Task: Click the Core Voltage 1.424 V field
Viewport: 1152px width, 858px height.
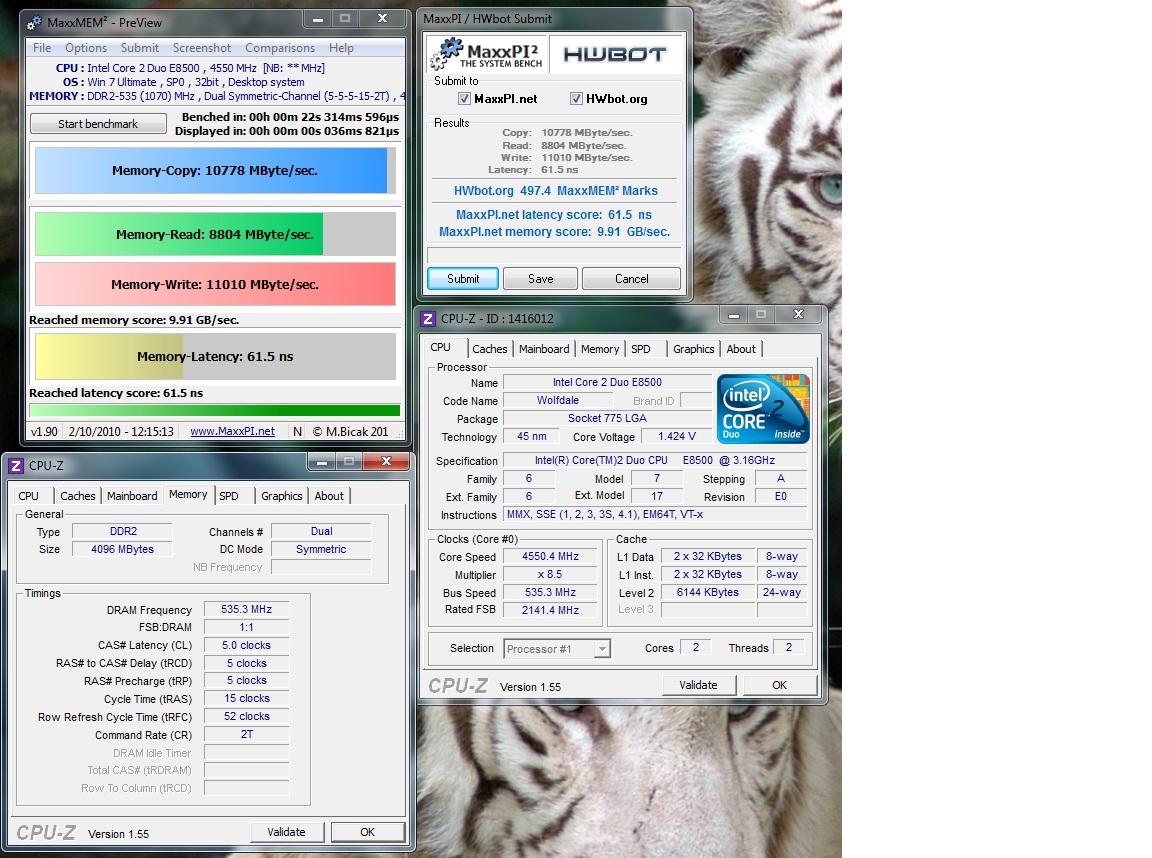Action: click(x=677, y=436)
